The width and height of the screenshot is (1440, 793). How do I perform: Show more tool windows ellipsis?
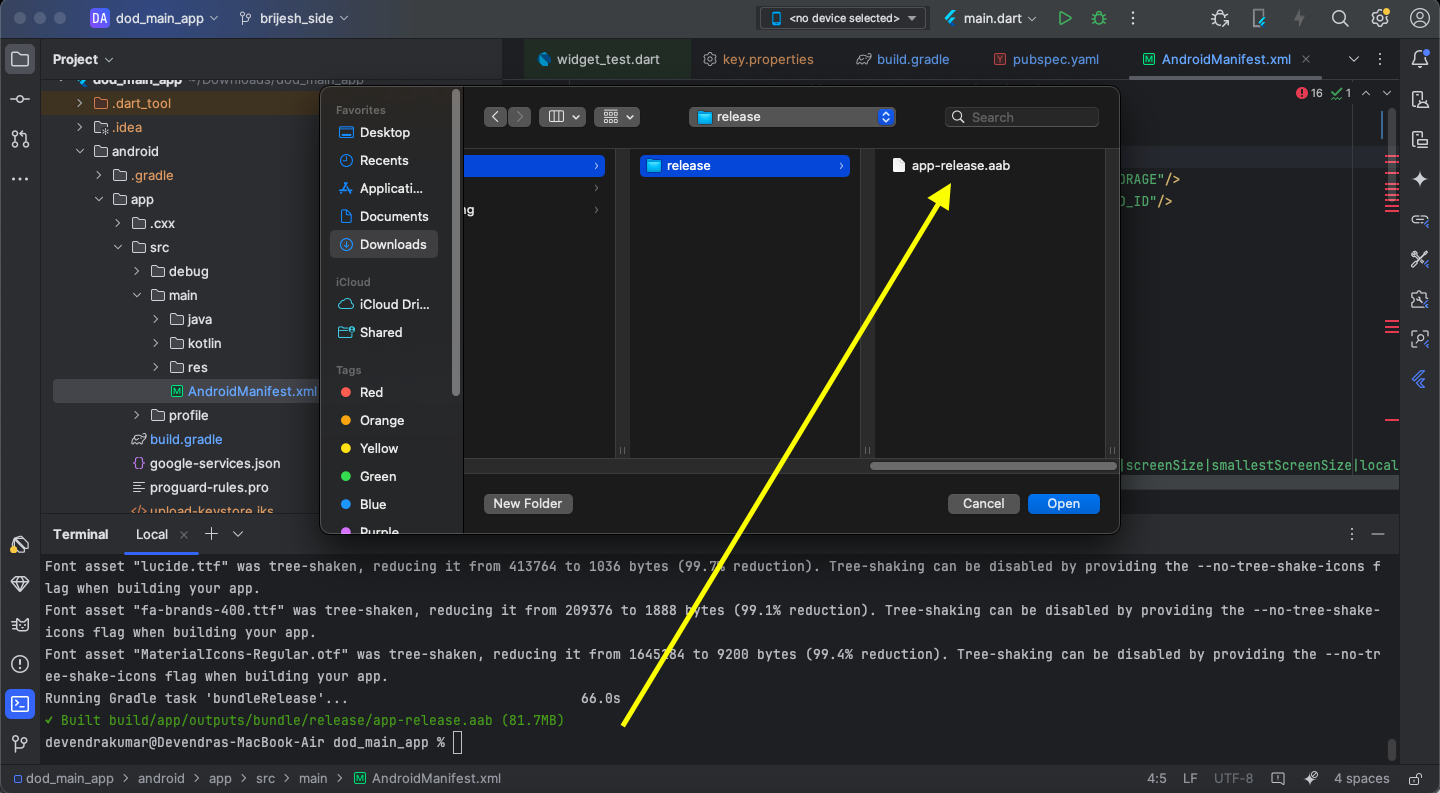20,179
